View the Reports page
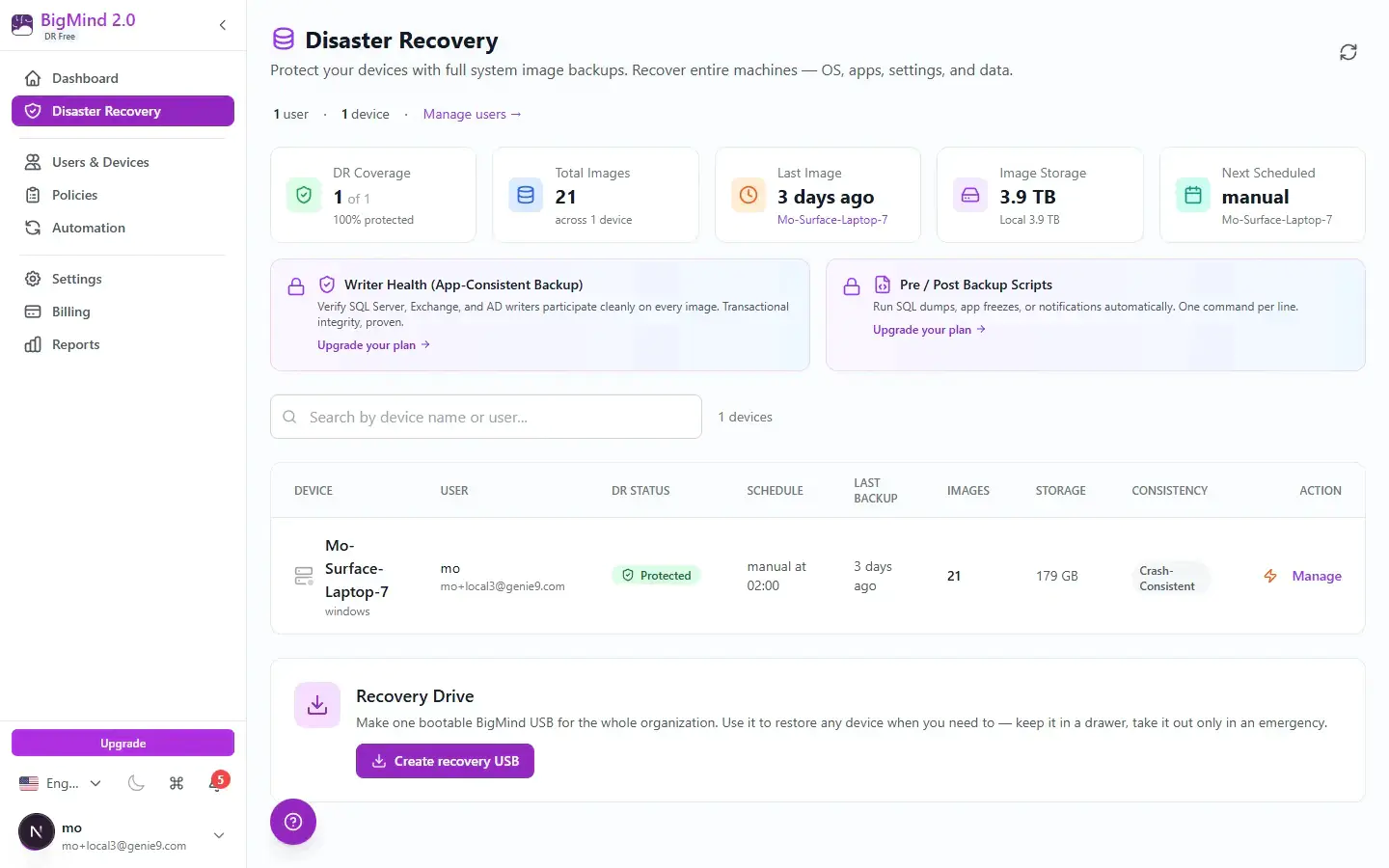The width and height of the screenshot is (1389, 868). [123, 344]
